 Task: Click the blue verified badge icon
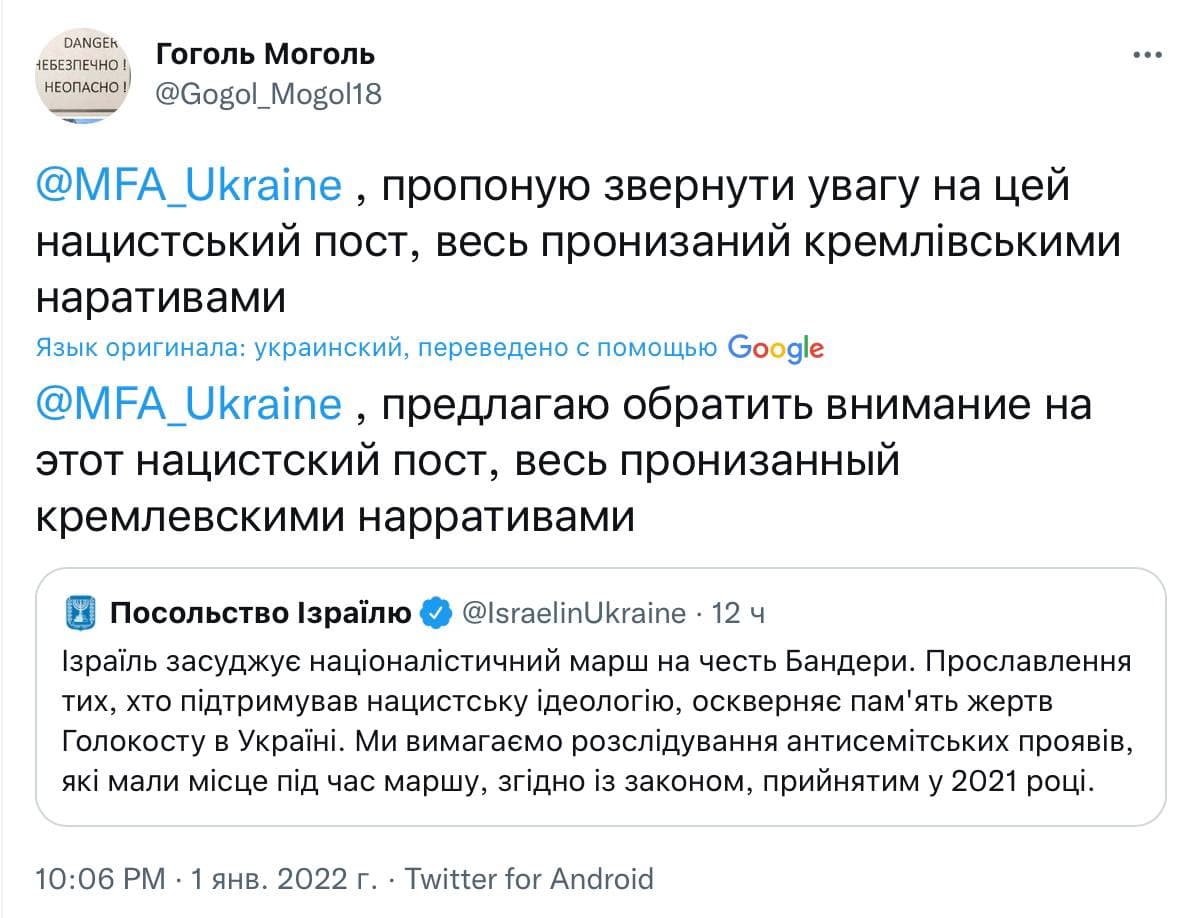[437, 612]
